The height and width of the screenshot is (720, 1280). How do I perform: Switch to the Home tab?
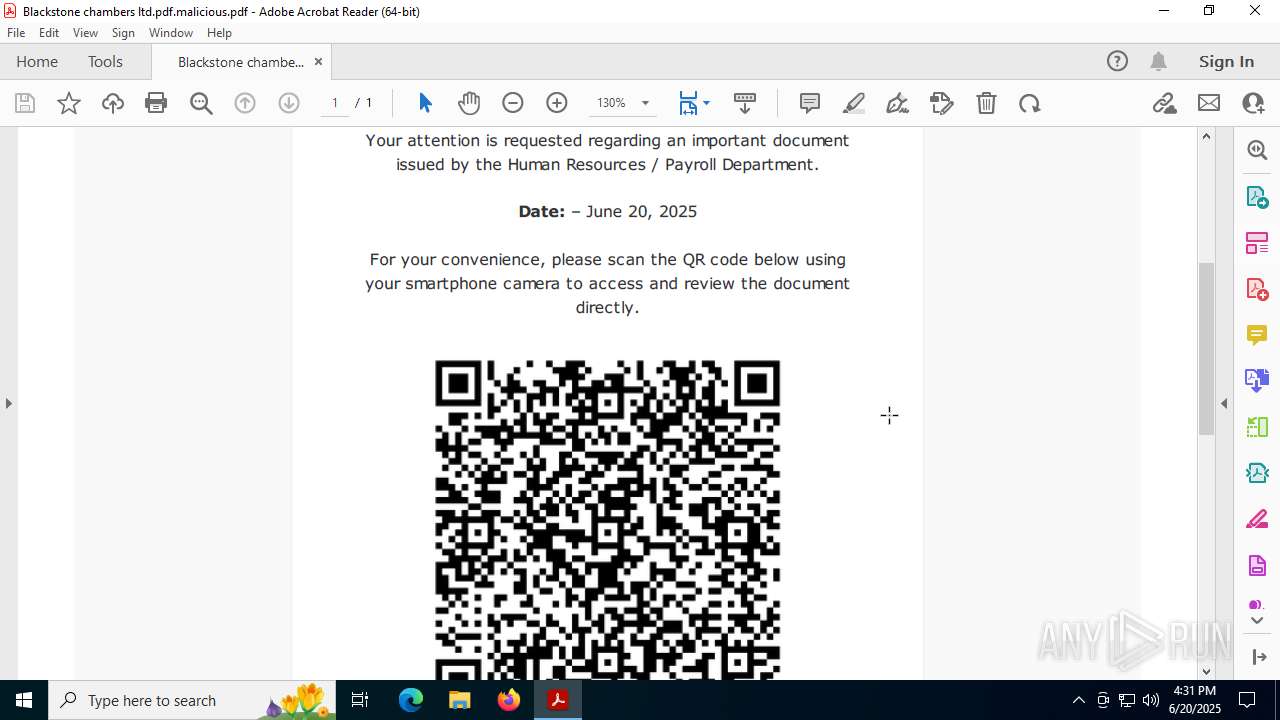pos(37,61)
